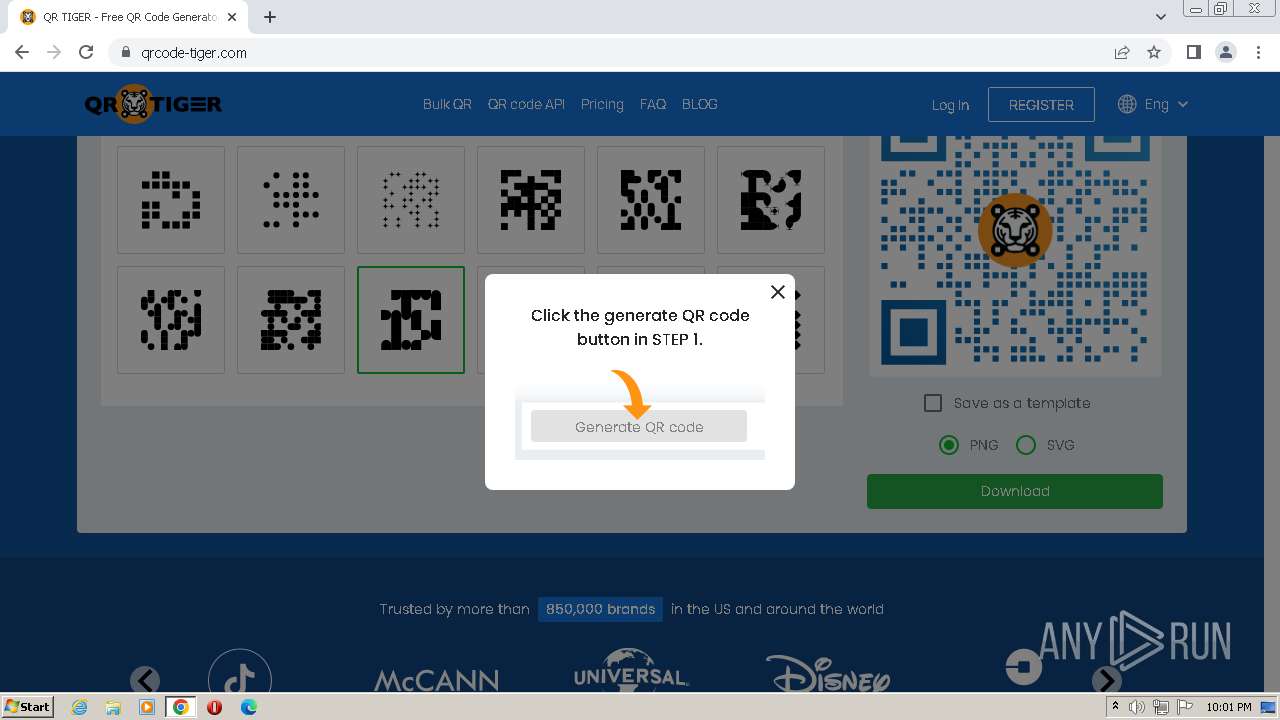
Task: Select the second pattern in the second row
Action: pos(291,320)
